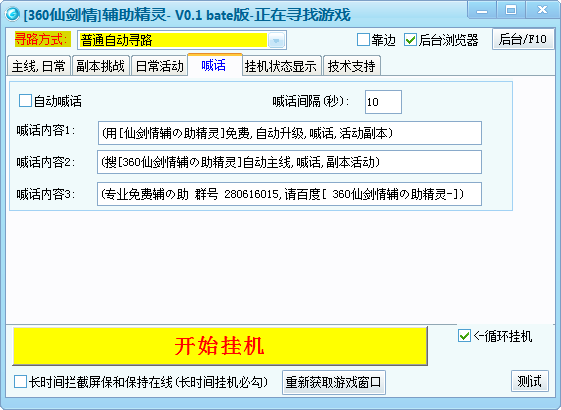Maximize the 辅助精灵 window

click(511, 10)
